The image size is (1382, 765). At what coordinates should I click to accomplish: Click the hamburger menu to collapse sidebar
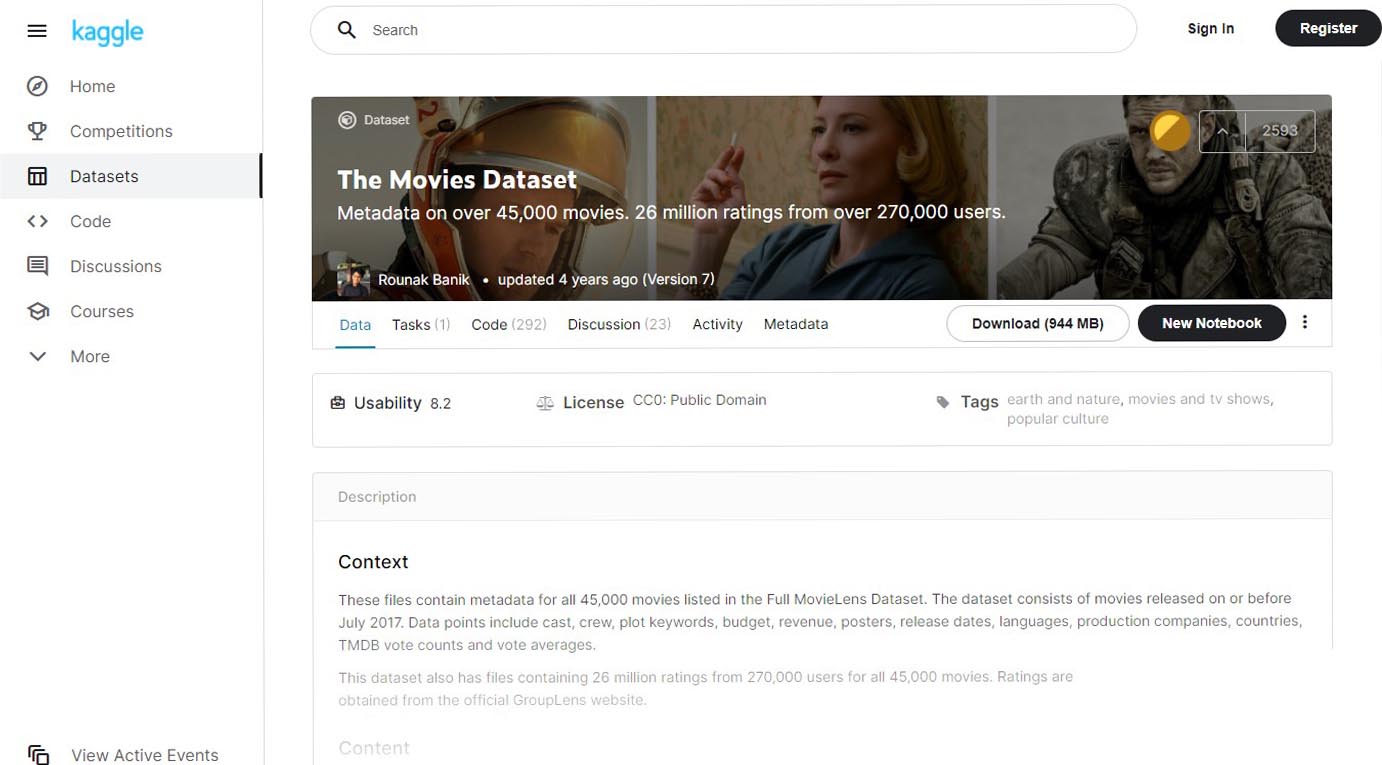pos(37,30)
